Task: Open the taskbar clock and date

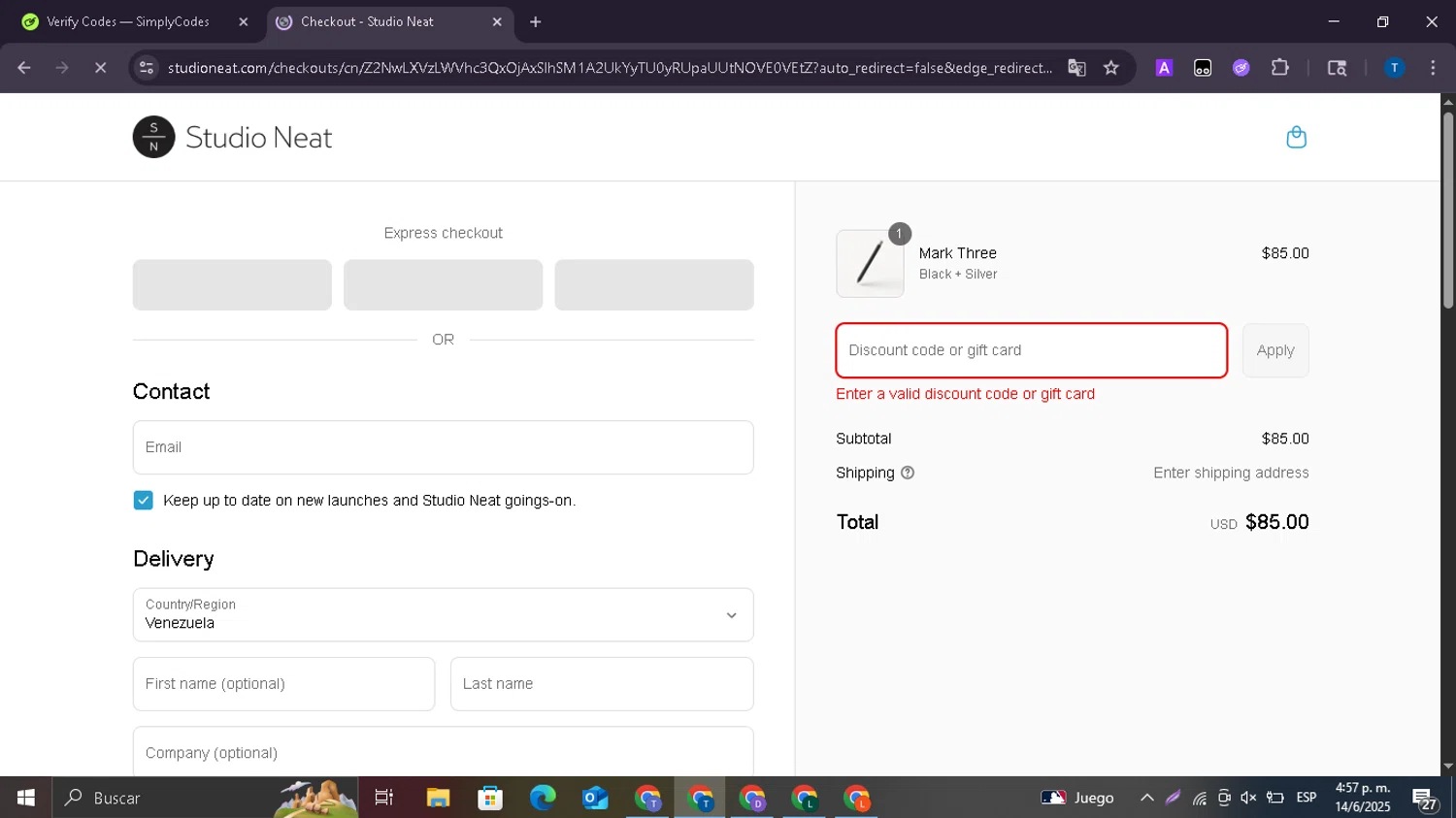Action: [x=1363, y=798]
